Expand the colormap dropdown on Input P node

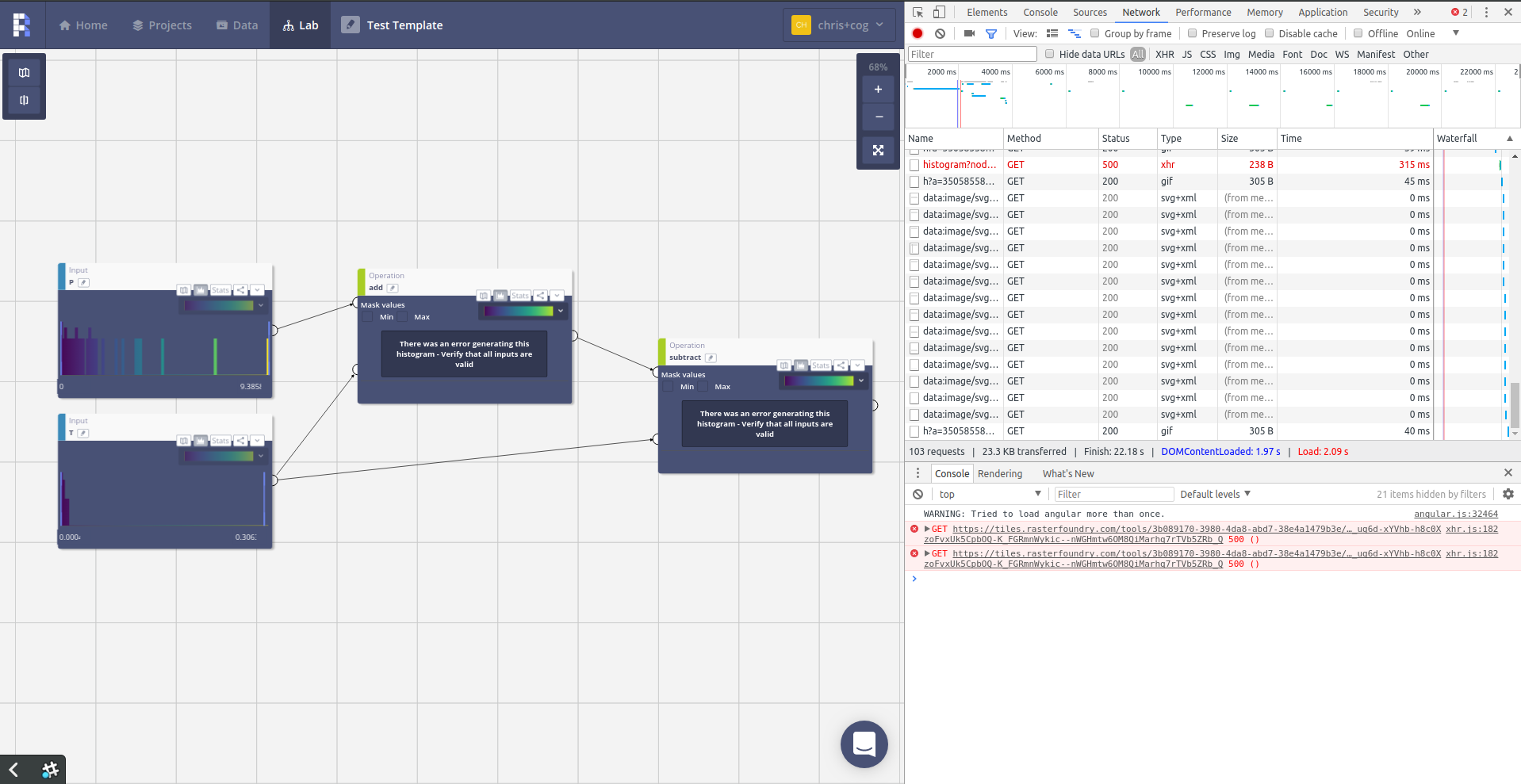[262, 306]
